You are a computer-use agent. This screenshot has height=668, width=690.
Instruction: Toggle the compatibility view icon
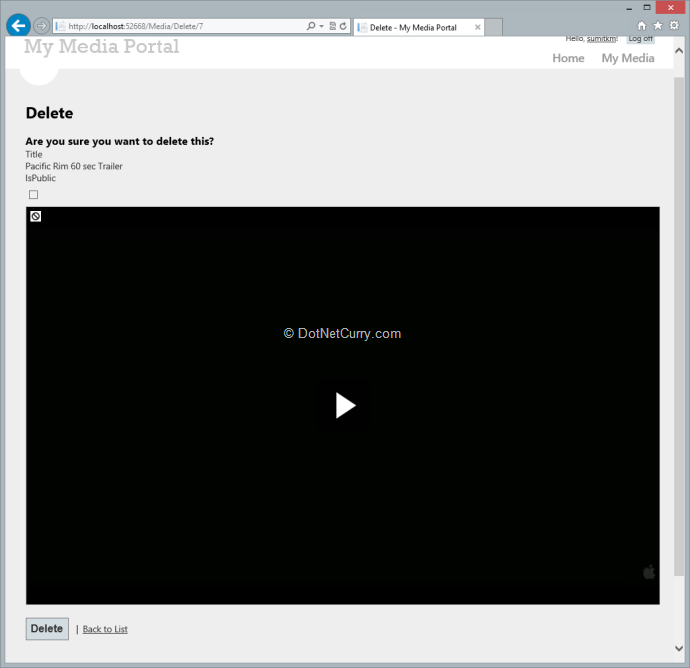(x=333, y=26)
